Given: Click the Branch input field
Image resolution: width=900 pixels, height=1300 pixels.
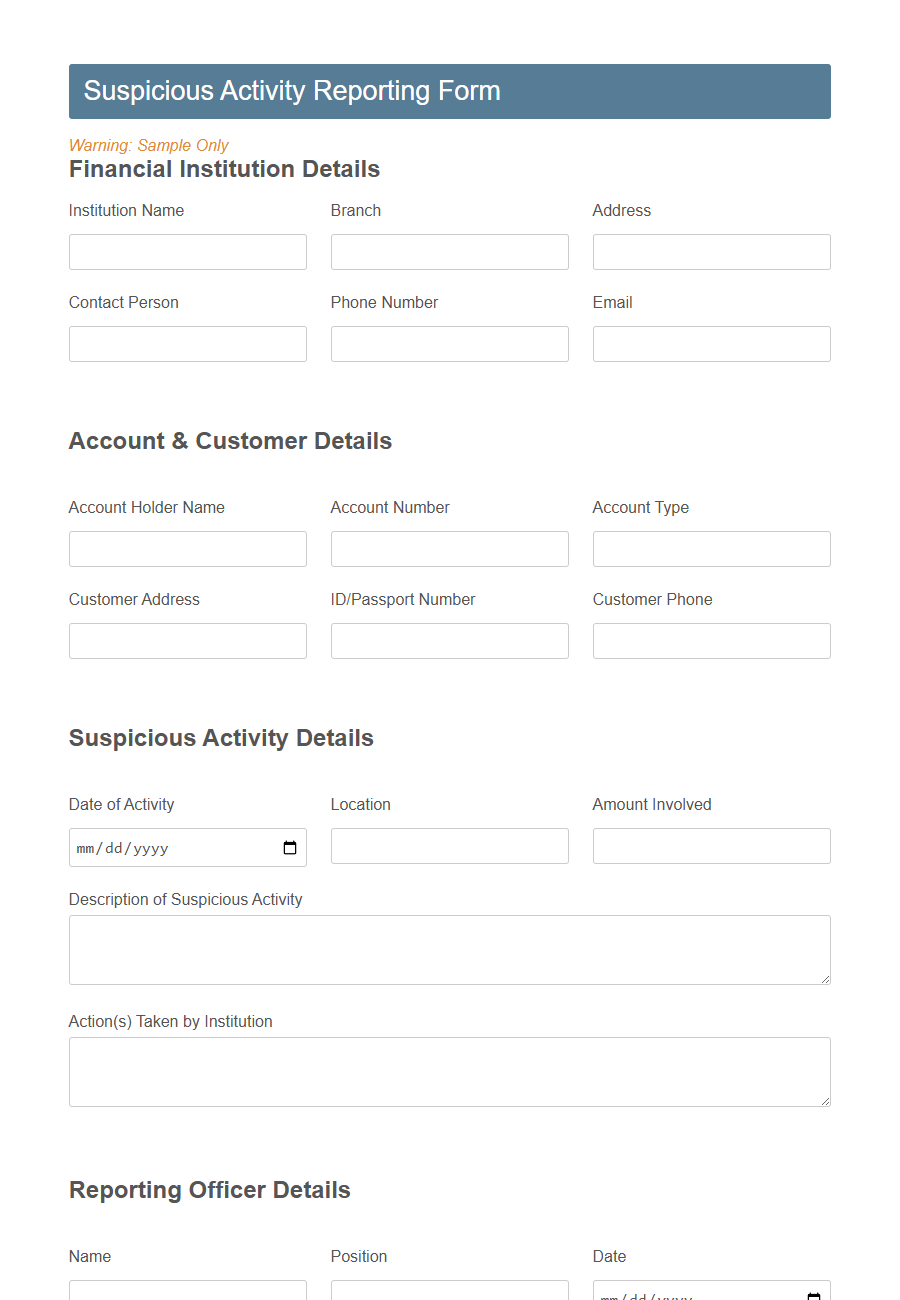Looking at the screenshot, I should [449, 251].
